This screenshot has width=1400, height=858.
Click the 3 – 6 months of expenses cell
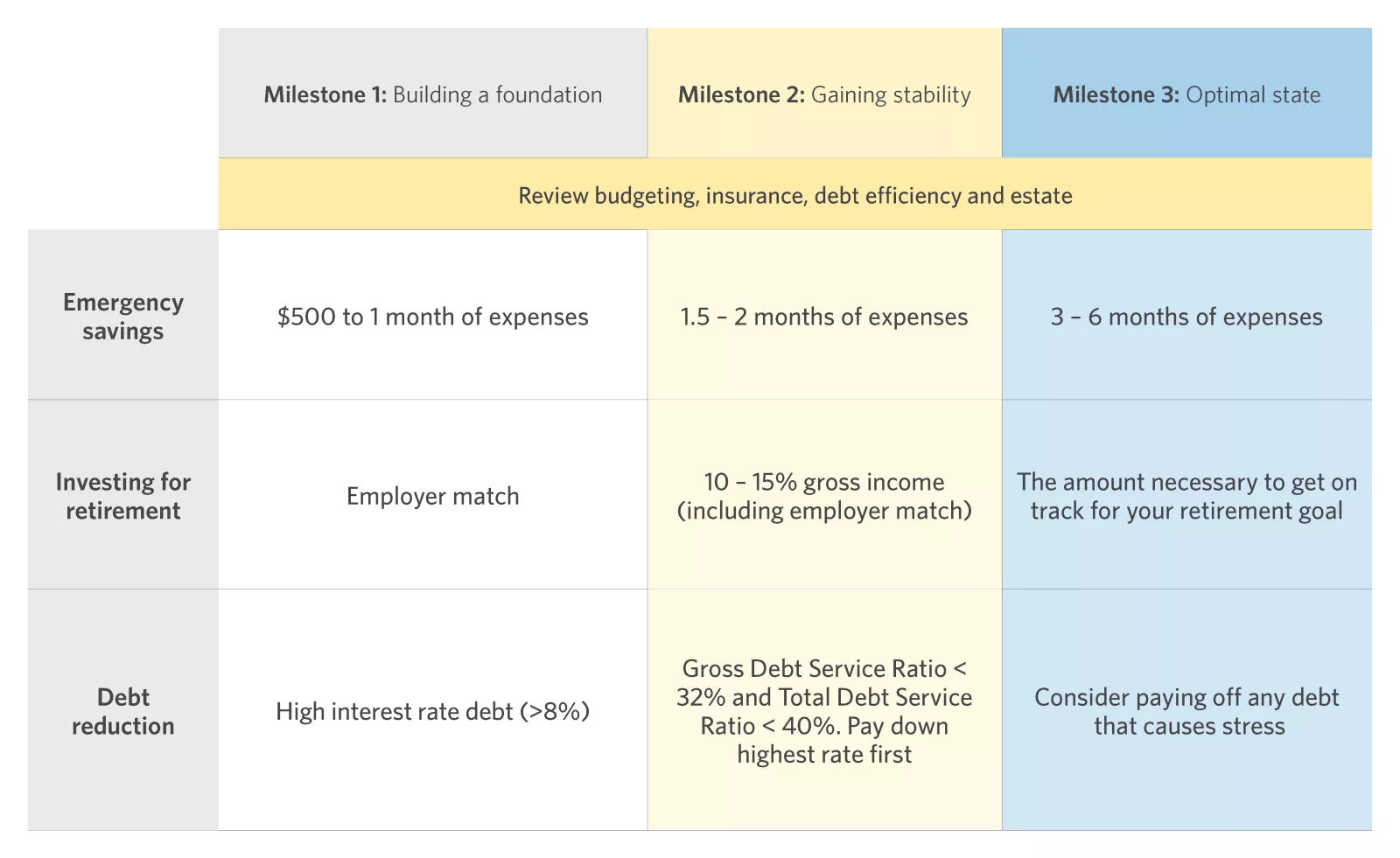click(x=1186, y=317)
